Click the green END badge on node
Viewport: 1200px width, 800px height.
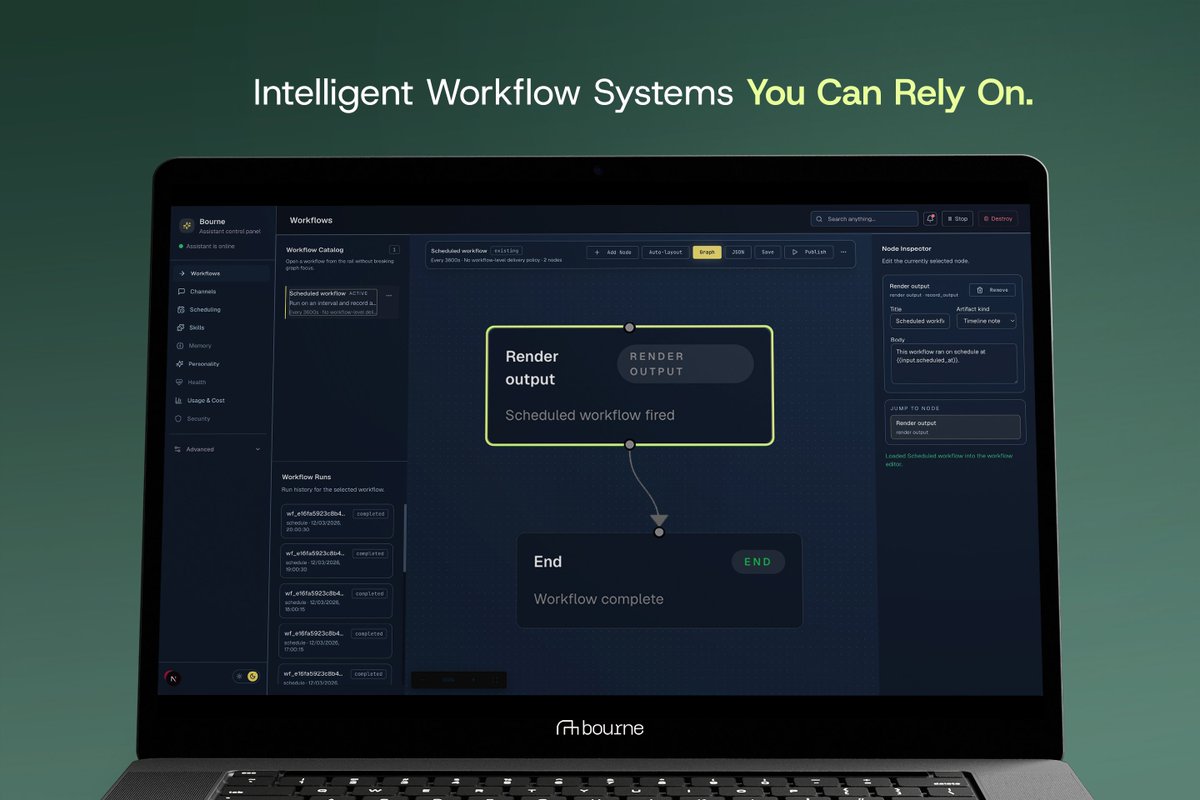coord(758,562)
